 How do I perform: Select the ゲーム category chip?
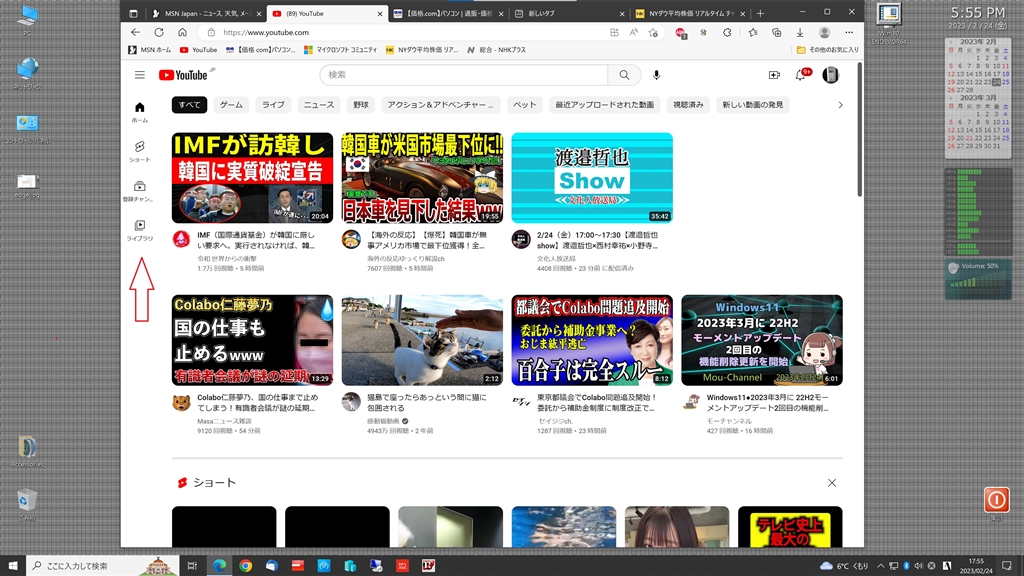click(x=231, y=104)
